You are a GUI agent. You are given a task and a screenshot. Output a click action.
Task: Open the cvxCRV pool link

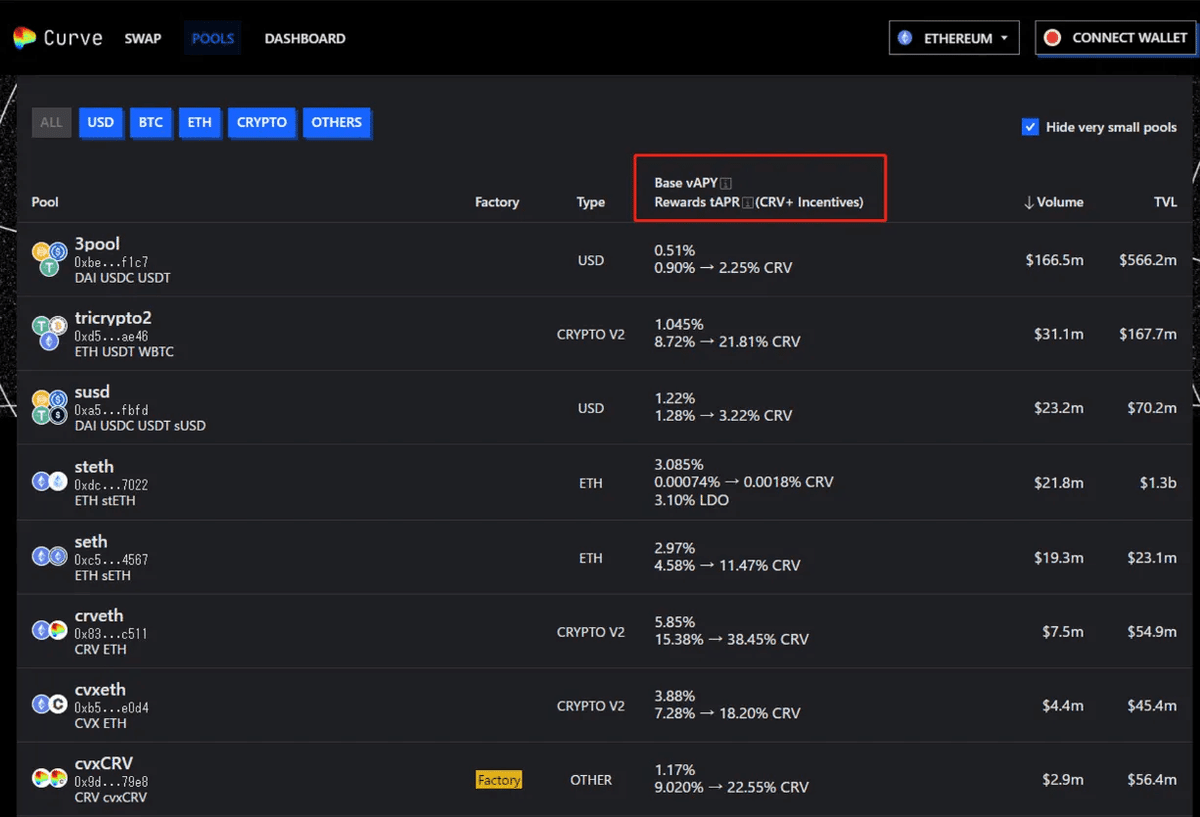tap(104, 763)
